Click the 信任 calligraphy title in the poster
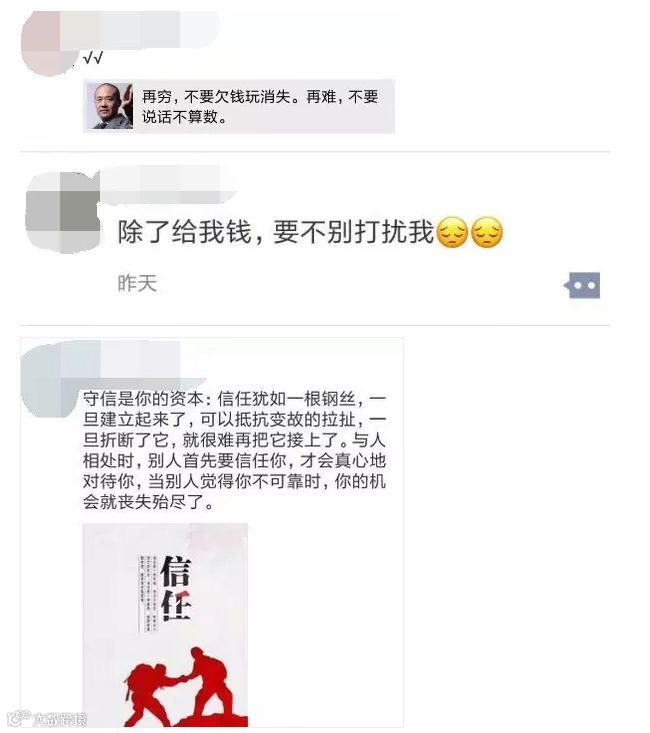650x733 pixels. [176, 588]
